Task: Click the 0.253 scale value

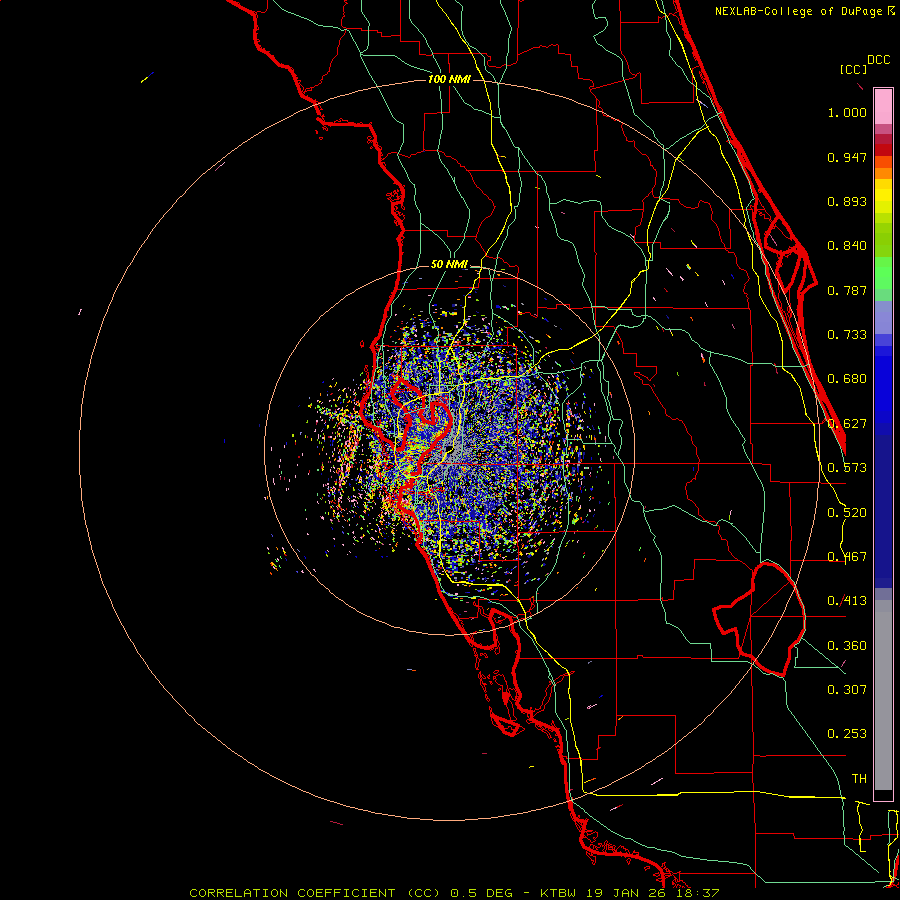Action: click(x=847, y=734)
